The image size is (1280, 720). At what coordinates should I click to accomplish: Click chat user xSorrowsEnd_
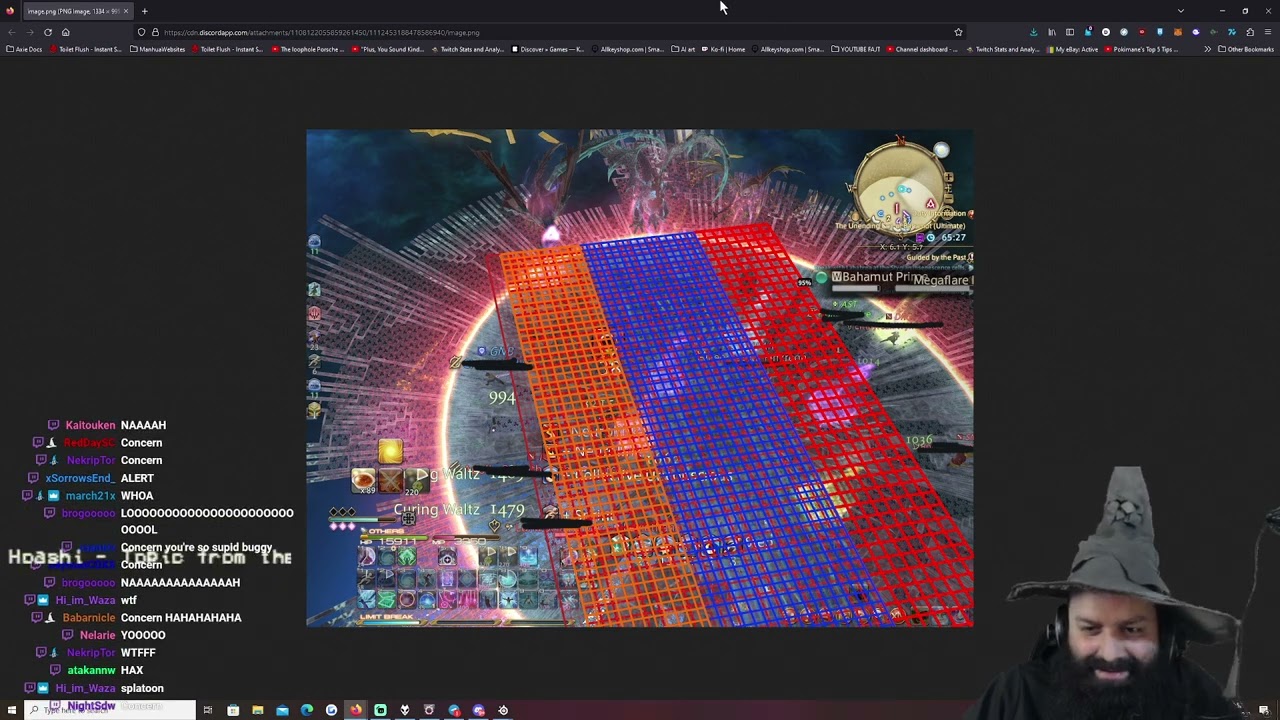coord(81,478)
